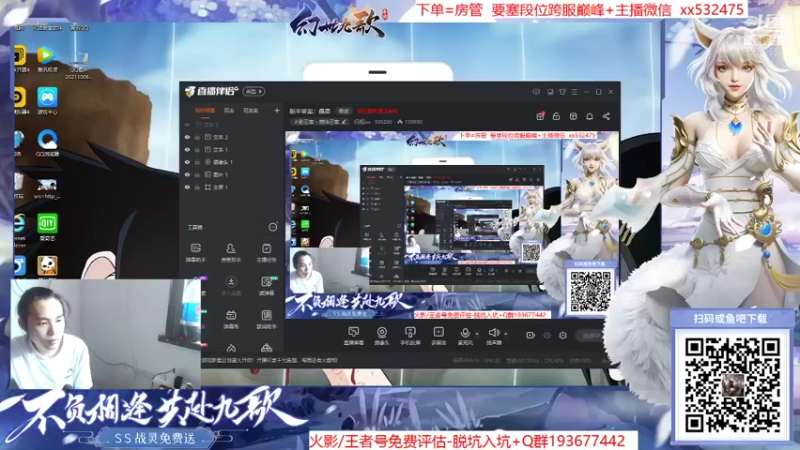Click the stream preview canvas
The width and height of the screenshot is (800, 450).
[452, 226]
